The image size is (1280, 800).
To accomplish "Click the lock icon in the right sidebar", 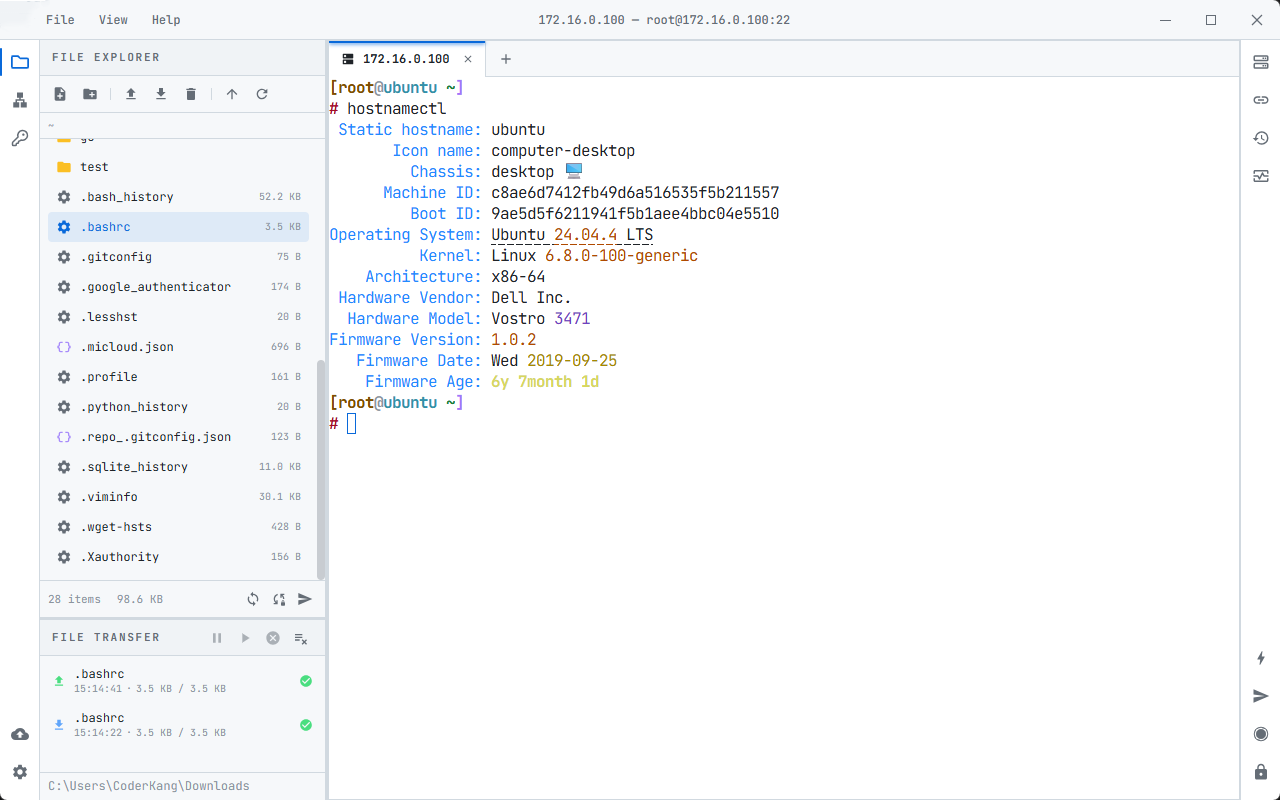I will 1261,772.
